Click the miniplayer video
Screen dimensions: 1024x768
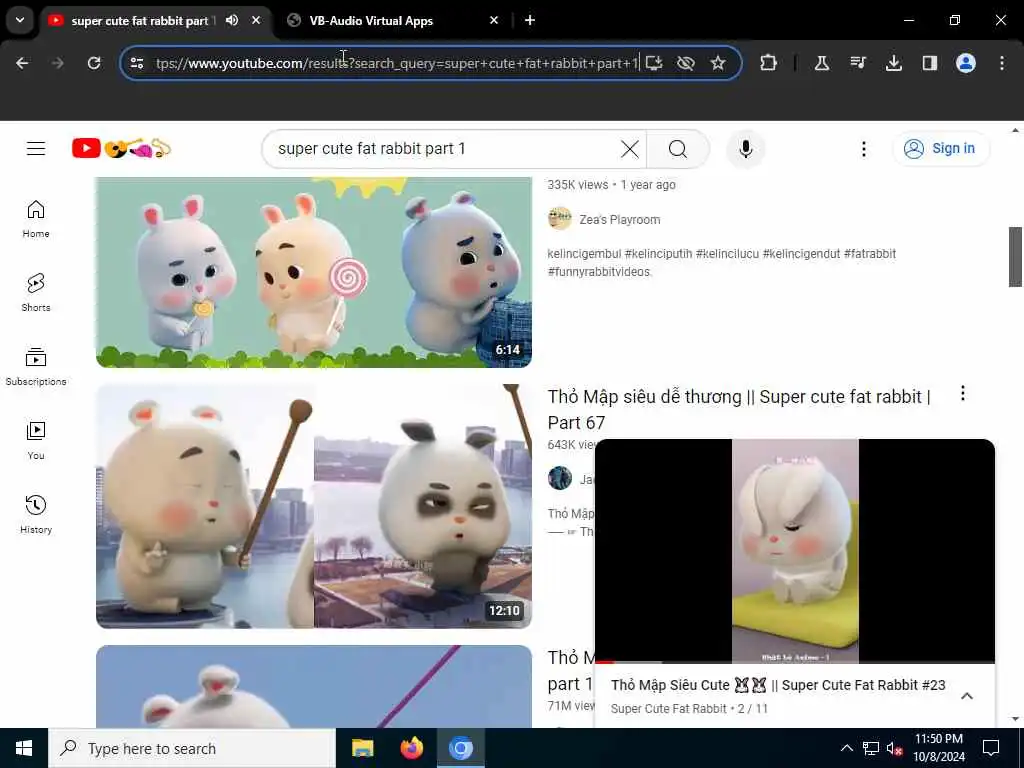[795, 551]
